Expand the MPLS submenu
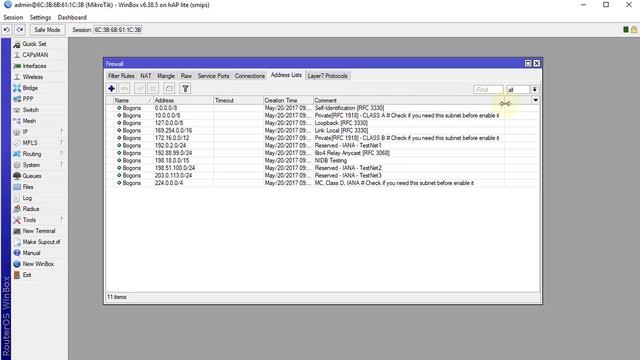The height and width of the screenshot is (360, 640). coord(30,143)
